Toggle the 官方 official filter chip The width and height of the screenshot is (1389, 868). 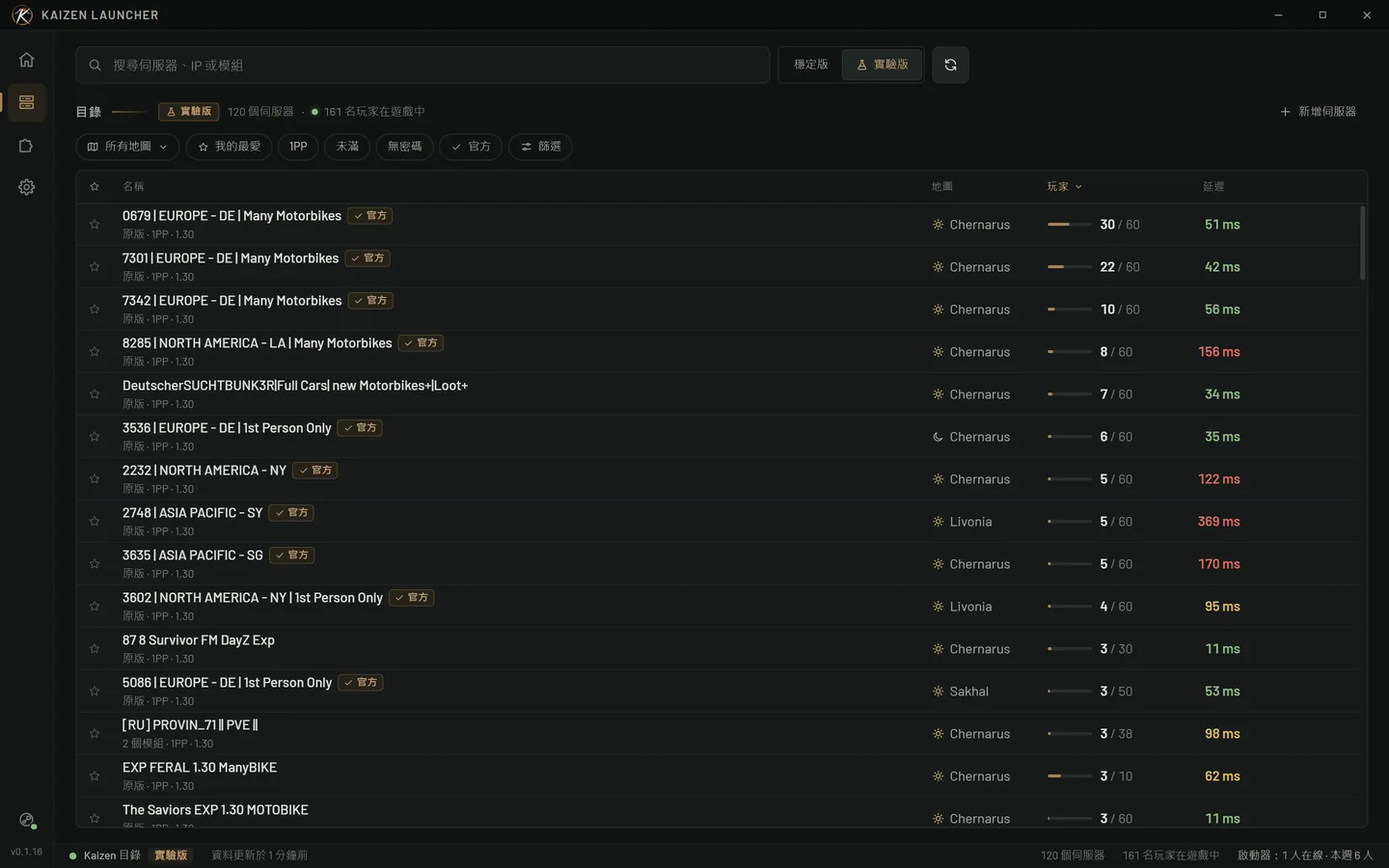coord(471,147)
